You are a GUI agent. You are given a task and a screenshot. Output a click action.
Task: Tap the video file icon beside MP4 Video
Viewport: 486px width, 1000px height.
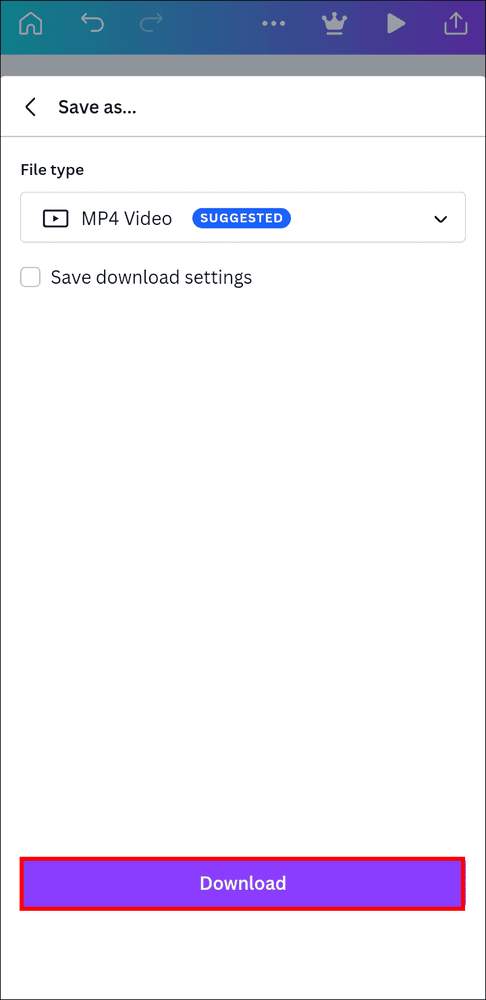[x=55, y=219]
